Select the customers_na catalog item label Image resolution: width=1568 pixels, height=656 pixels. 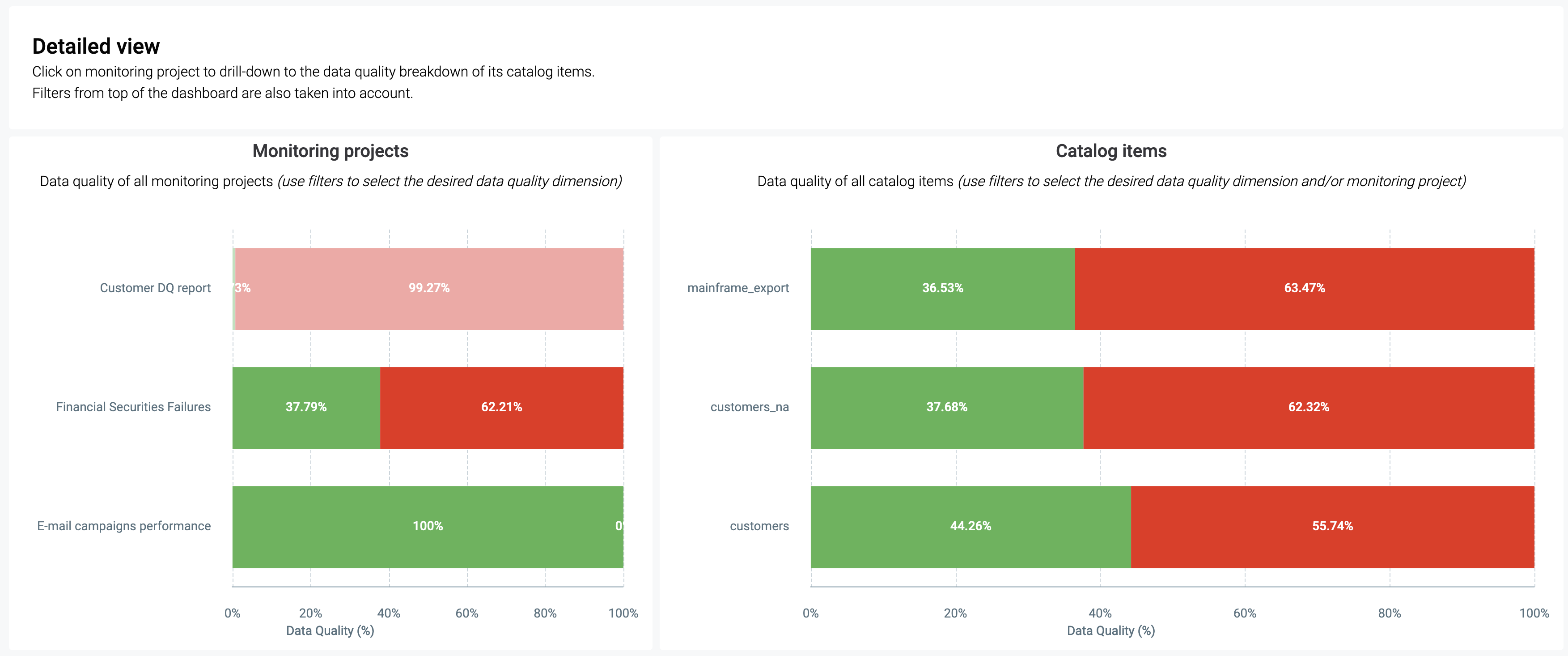749,407
